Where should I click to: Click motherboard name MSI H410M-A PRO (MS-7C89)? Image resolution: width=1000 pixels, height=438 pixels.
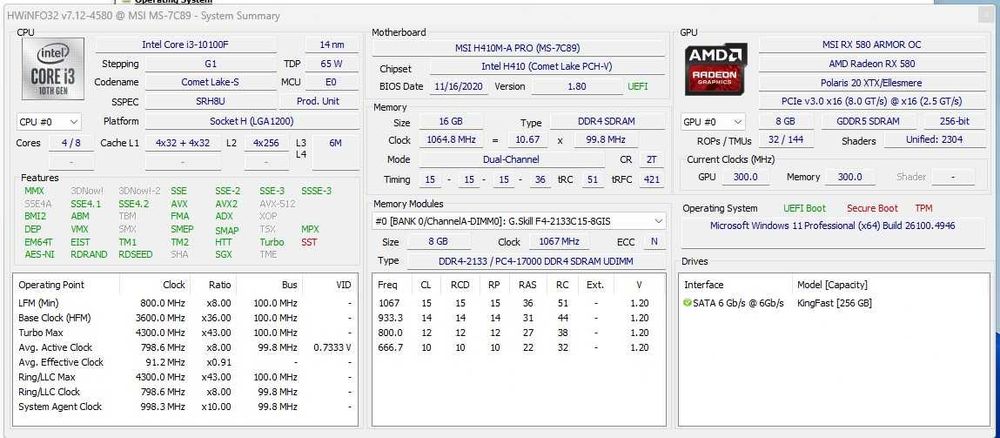point(517,48)
